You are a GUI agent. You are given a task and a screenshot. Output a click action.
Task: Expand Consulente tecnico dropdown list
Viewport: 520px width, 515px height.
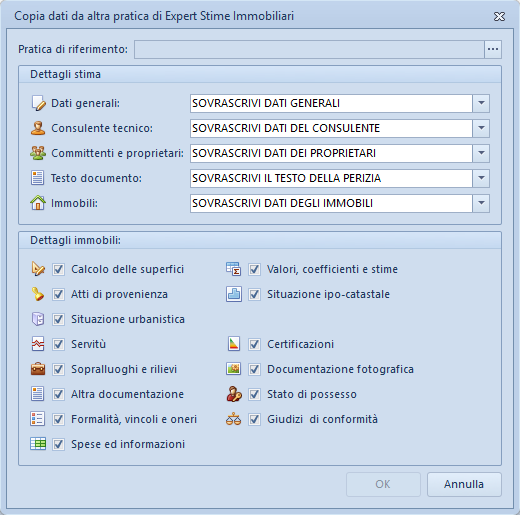click(481, 128)
